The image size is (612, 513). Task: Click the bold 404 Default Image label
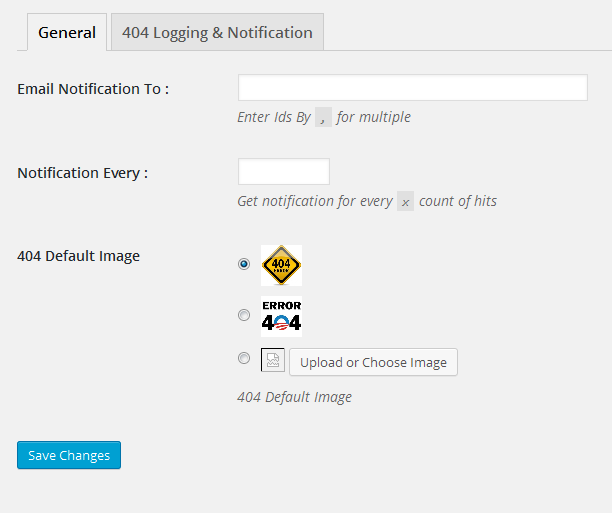pos(78,256)
